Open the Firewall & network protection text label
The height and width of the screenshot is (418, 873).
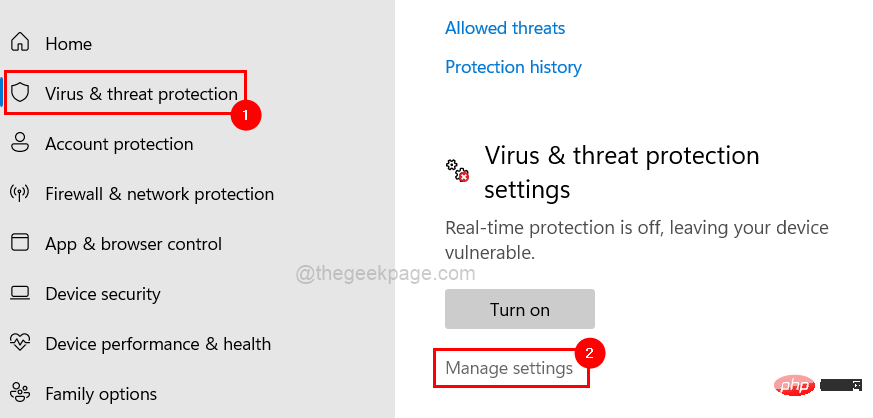(x=159, y=194)
